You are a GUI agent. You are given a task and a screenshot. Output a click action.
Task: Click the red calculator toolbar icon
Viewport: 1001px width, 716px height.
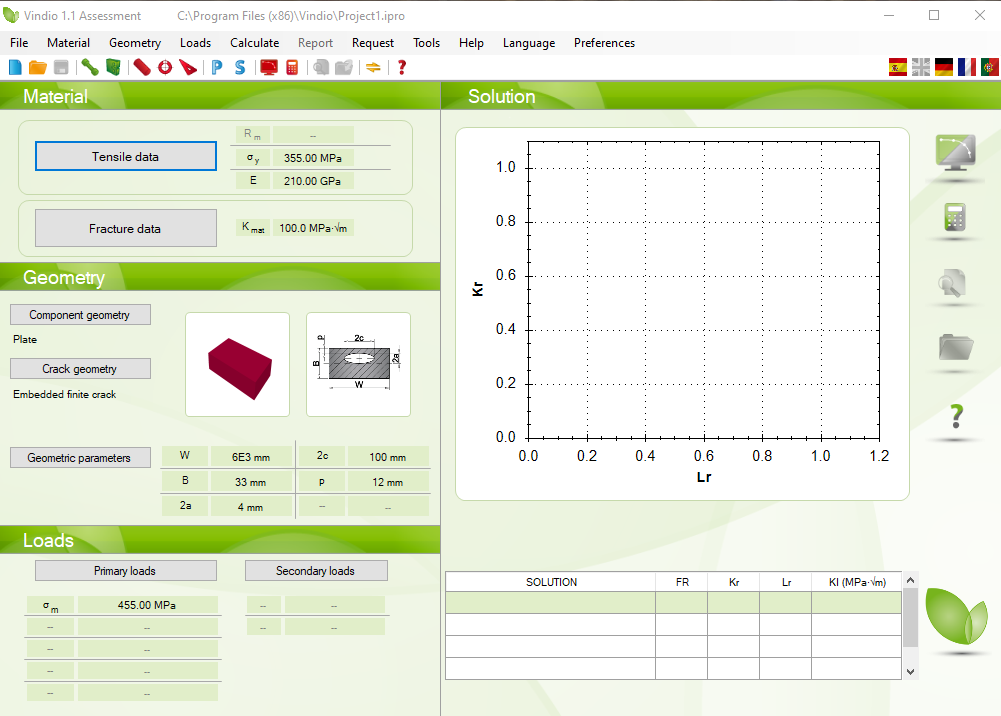coord(292,67)
